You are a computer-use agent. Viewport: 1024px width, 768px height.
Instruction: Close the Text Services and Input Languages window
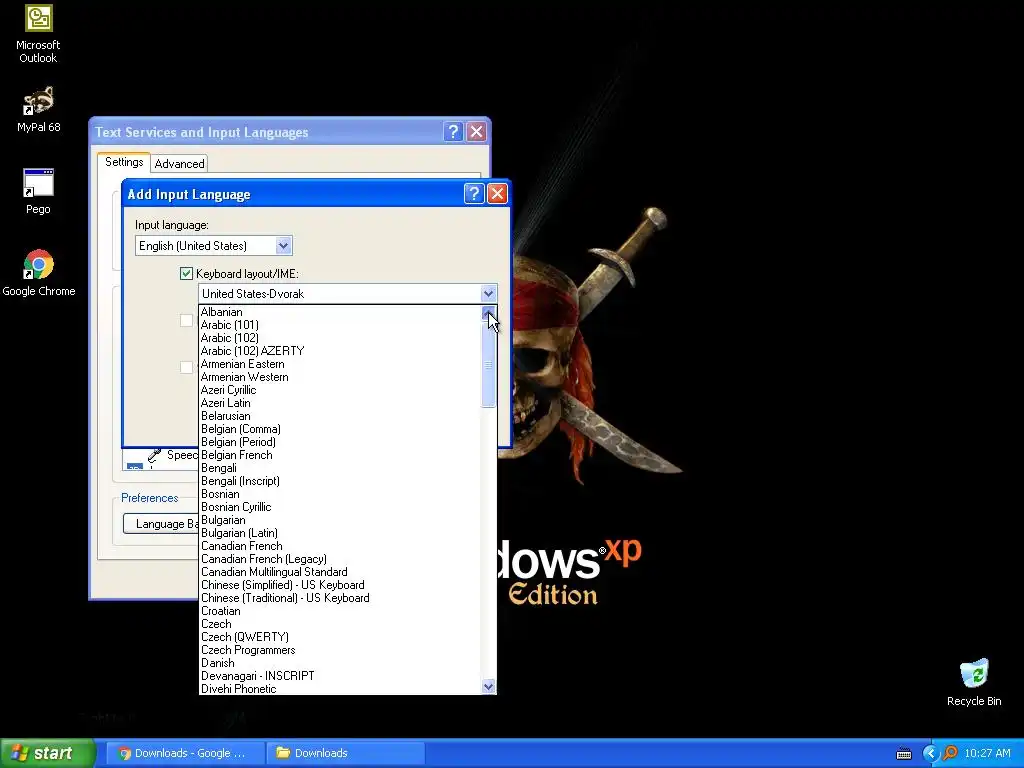coord(477,131)
